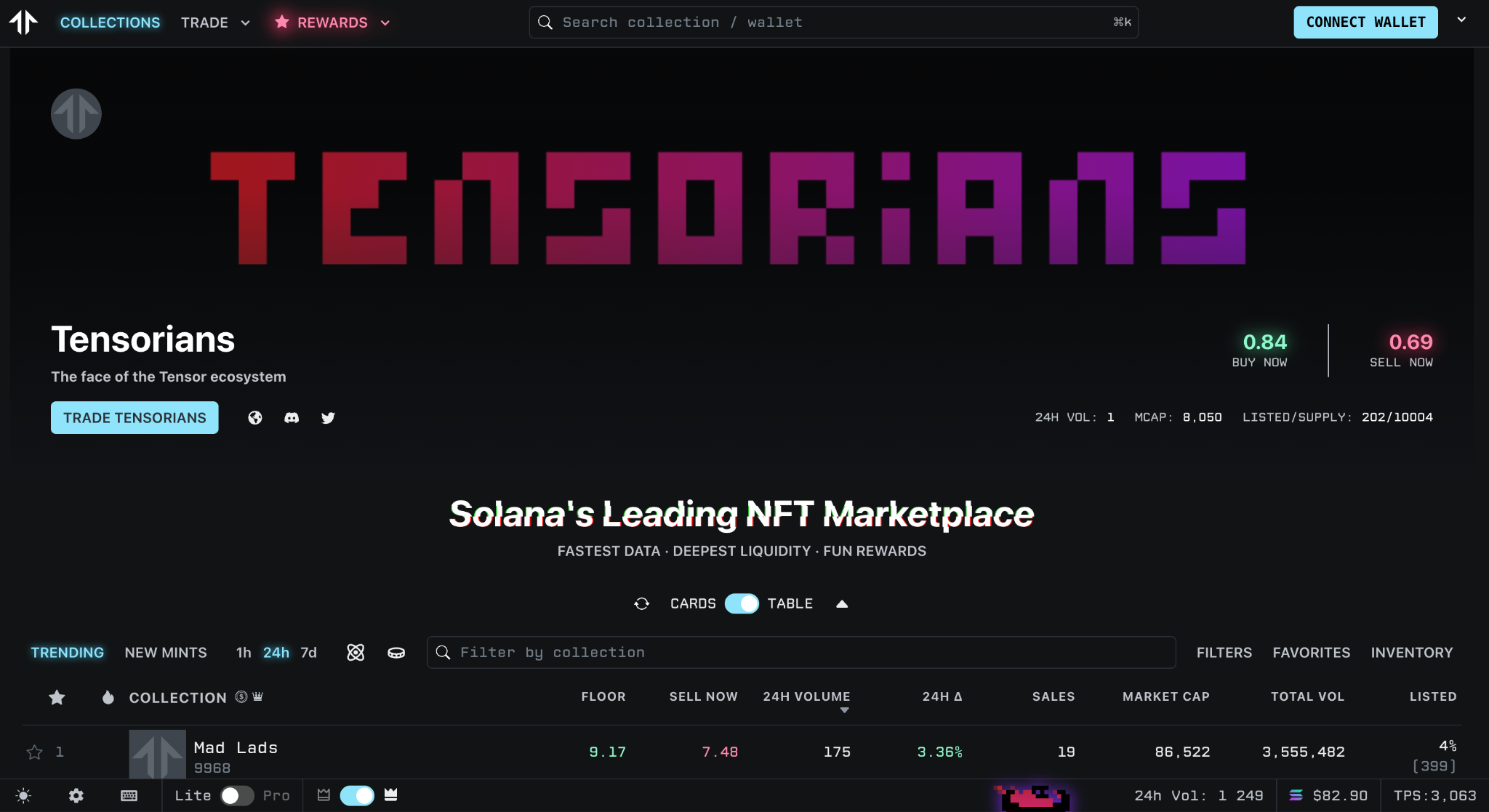
Task: Toggle the Lite/Pro mode switch
Action: pos(237,795)
